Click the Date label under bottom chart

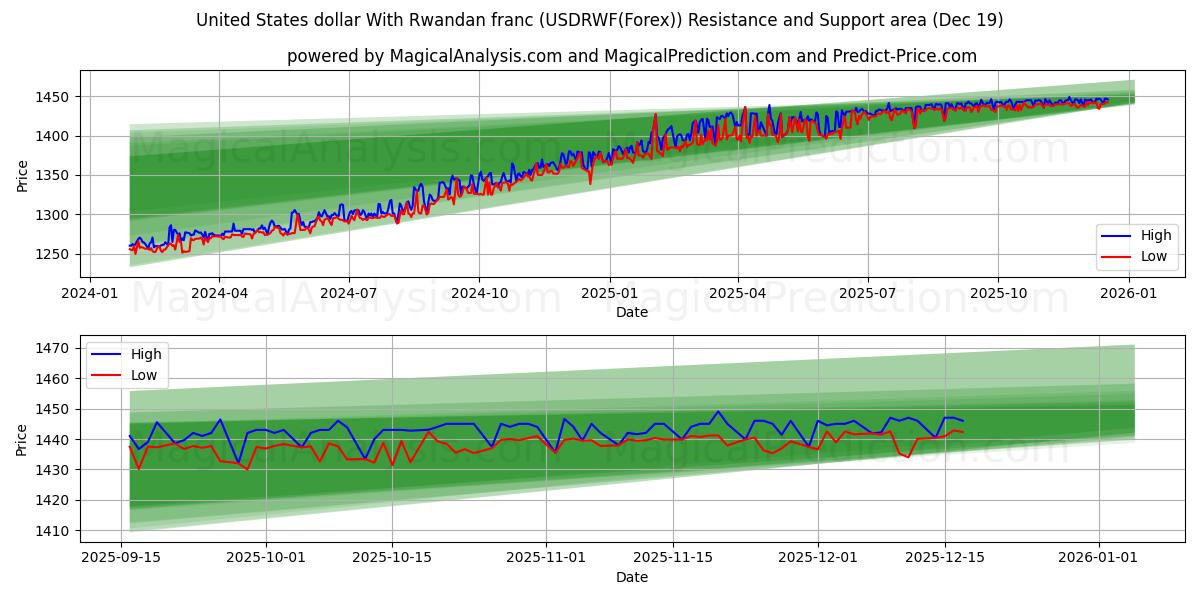point(634,577)
